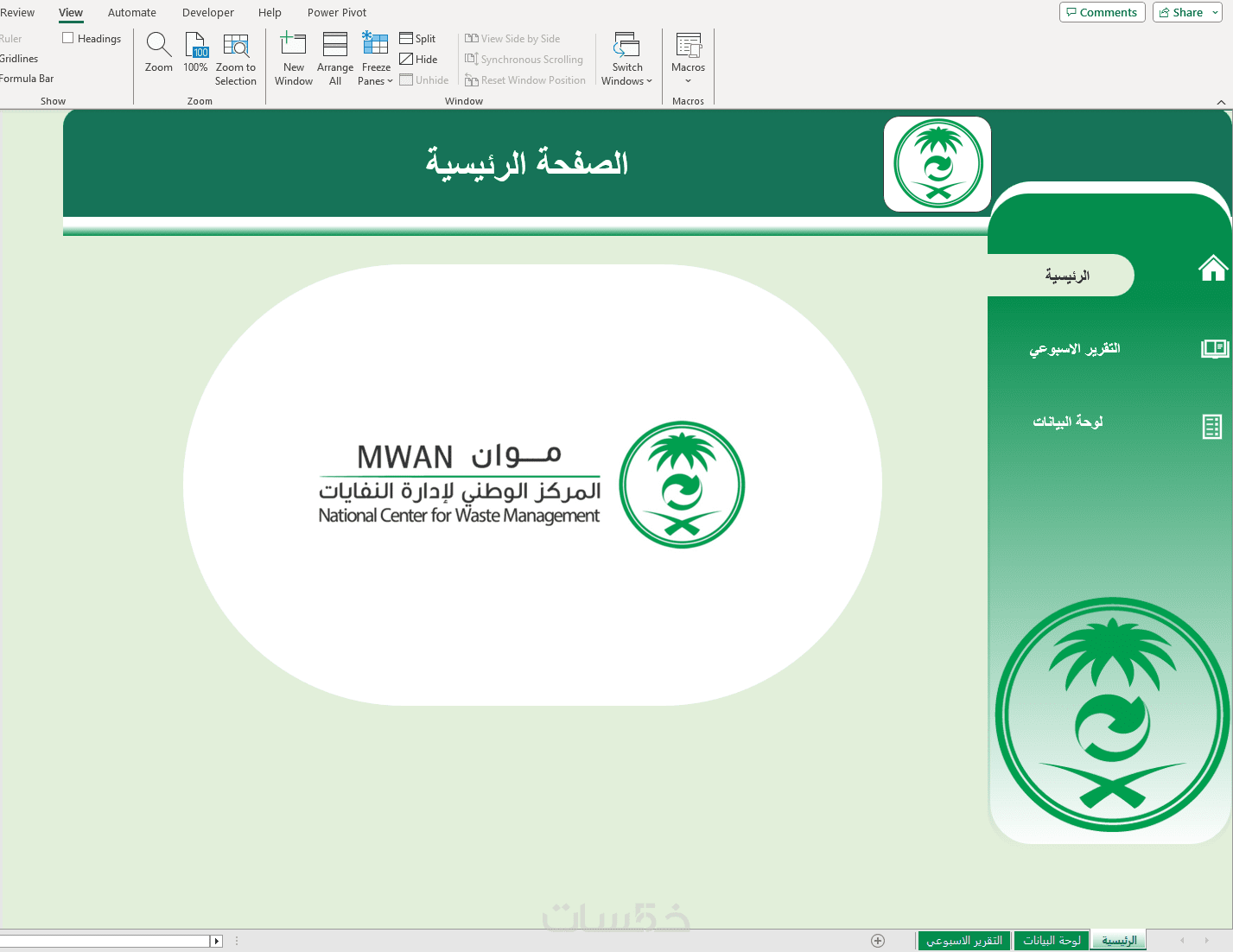Open a New Window
Image resolution: width=1233 pixels, height=952 pixels.
point(294,59)
